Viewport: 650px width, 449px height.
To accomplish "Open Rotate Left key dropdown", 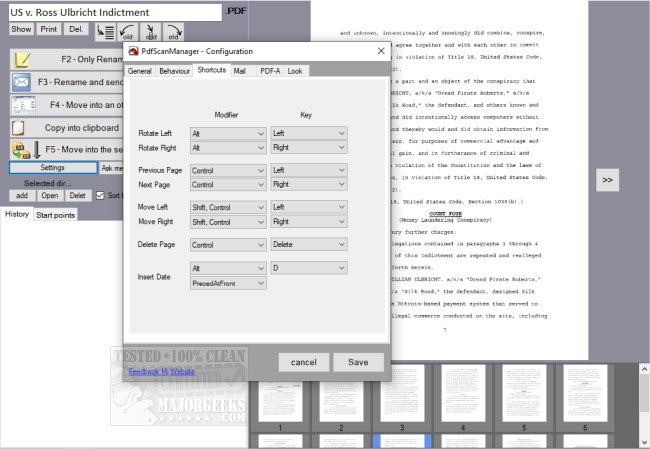I will [x=309, y=133].
